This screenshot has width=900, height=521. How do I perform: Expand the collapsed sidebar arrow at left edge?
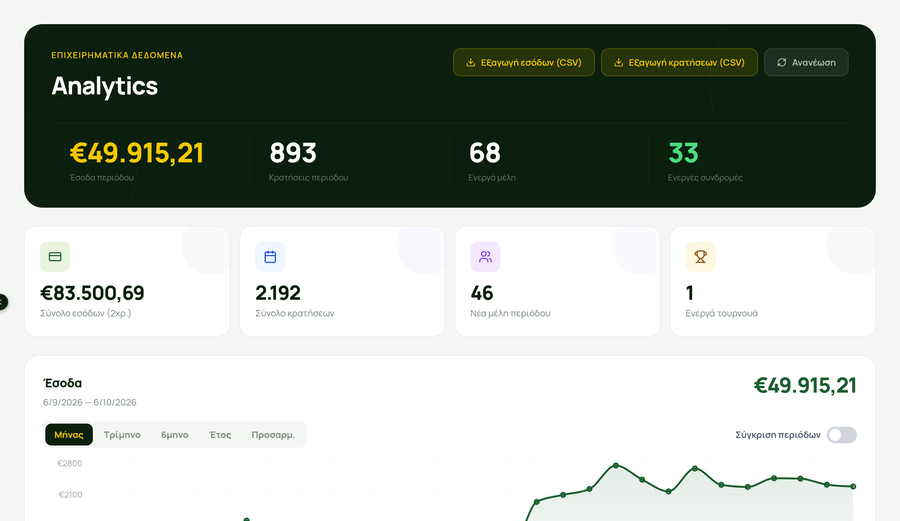(3, 302)
